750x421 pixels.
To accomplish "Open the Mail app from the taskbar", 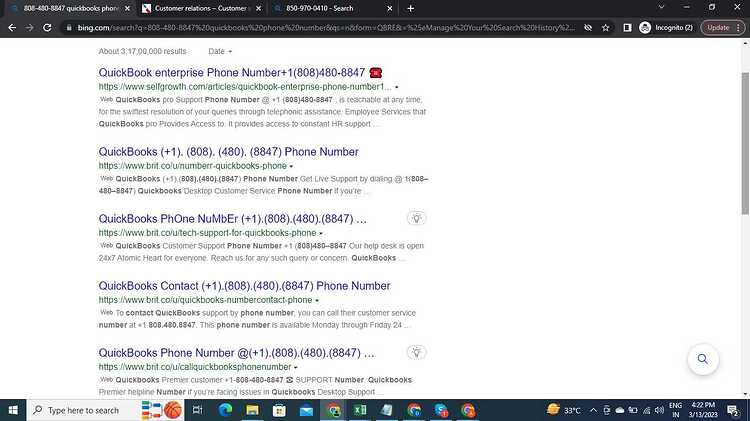I will click(x=306, y=410).
